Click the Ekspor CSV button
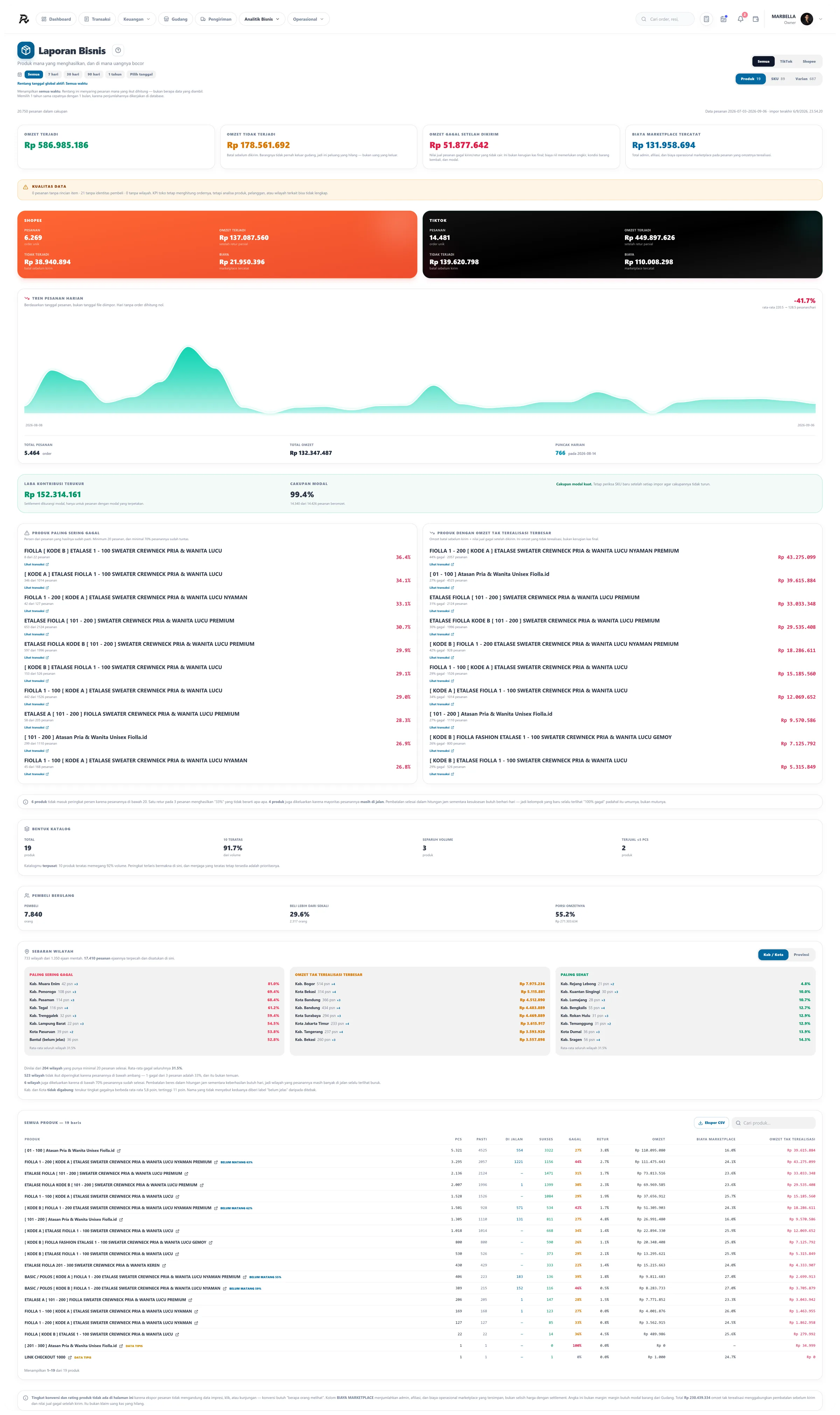The height and width of the screenshot is (1415, 840). 712,1122
